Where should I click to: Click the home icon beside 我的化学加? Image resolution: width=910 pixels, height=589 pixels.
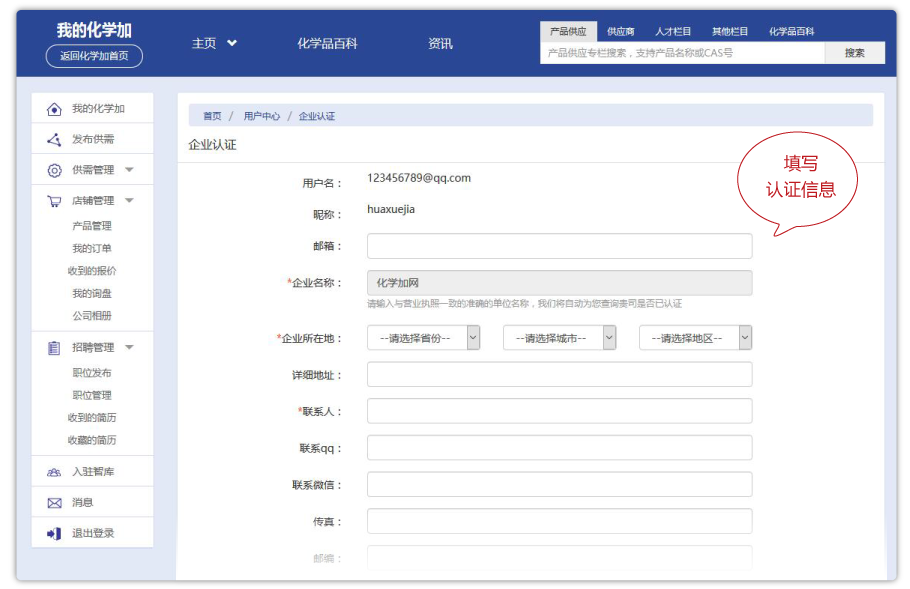(x=54, y=109)
